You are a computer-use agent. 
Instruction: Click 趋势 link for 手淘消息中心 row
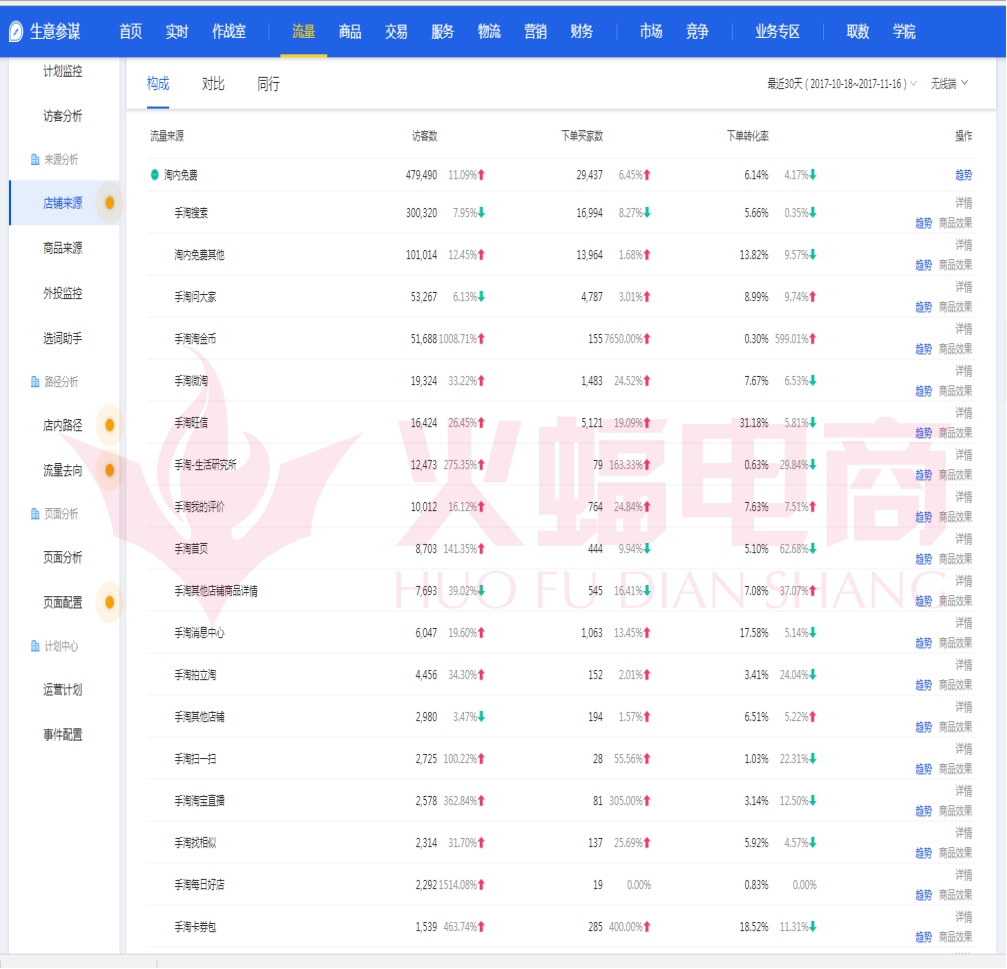tap(924, 643)
